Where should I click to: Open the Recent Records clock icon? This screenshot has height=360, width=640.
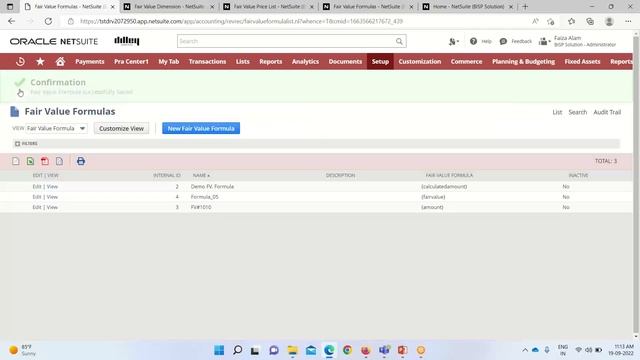point(20,62)
